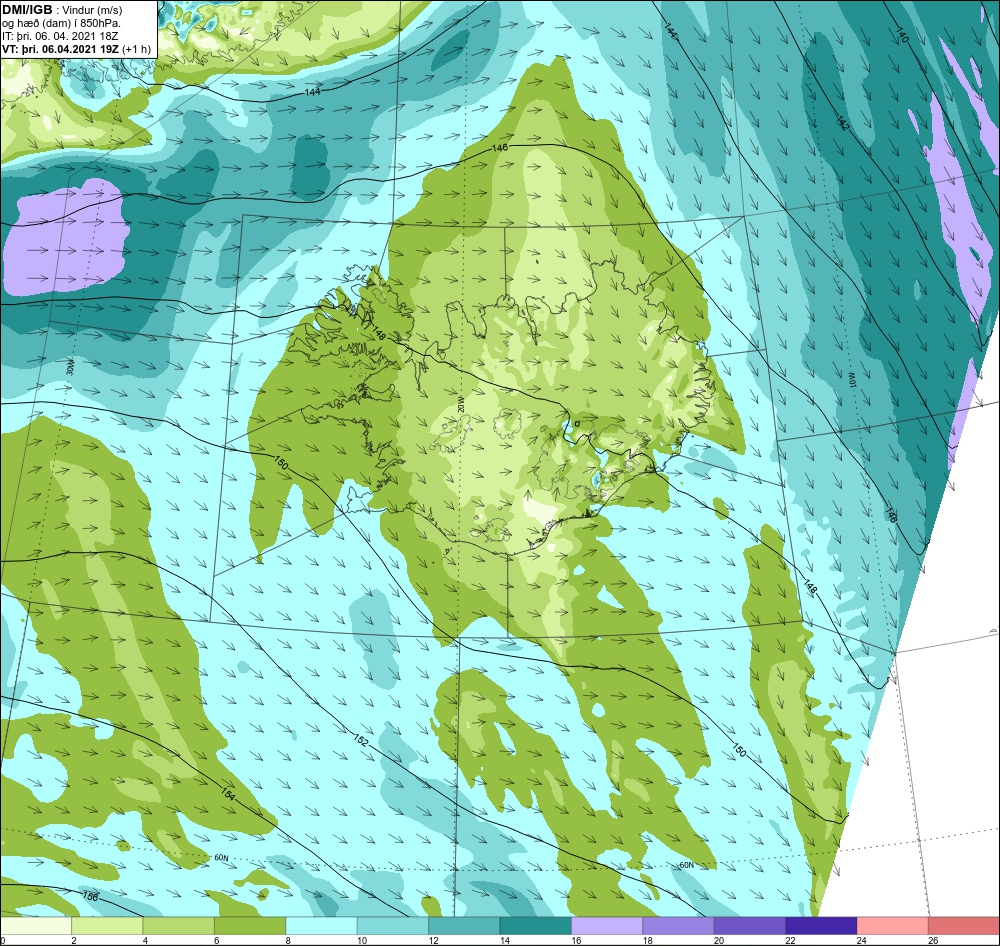This screenshot has width=1000, height=946.
Task: Click the legend tick label '8'
Action: point(288,940)
